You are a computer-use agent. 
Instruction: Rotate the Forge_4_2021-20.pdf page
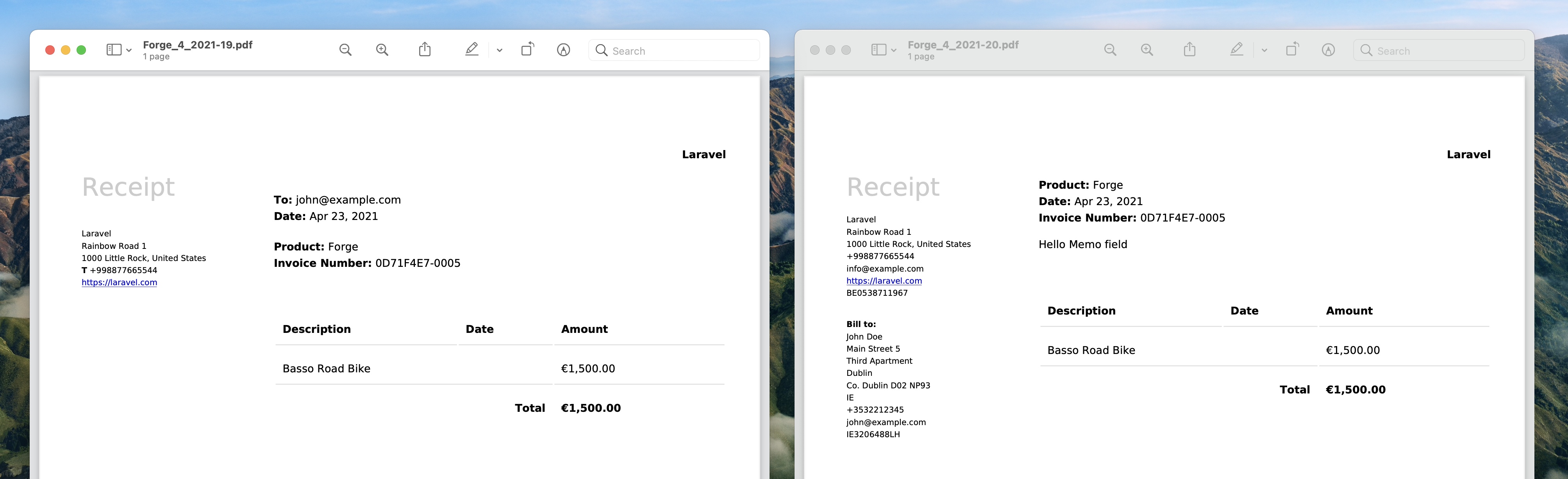[x=1292, y=49]
